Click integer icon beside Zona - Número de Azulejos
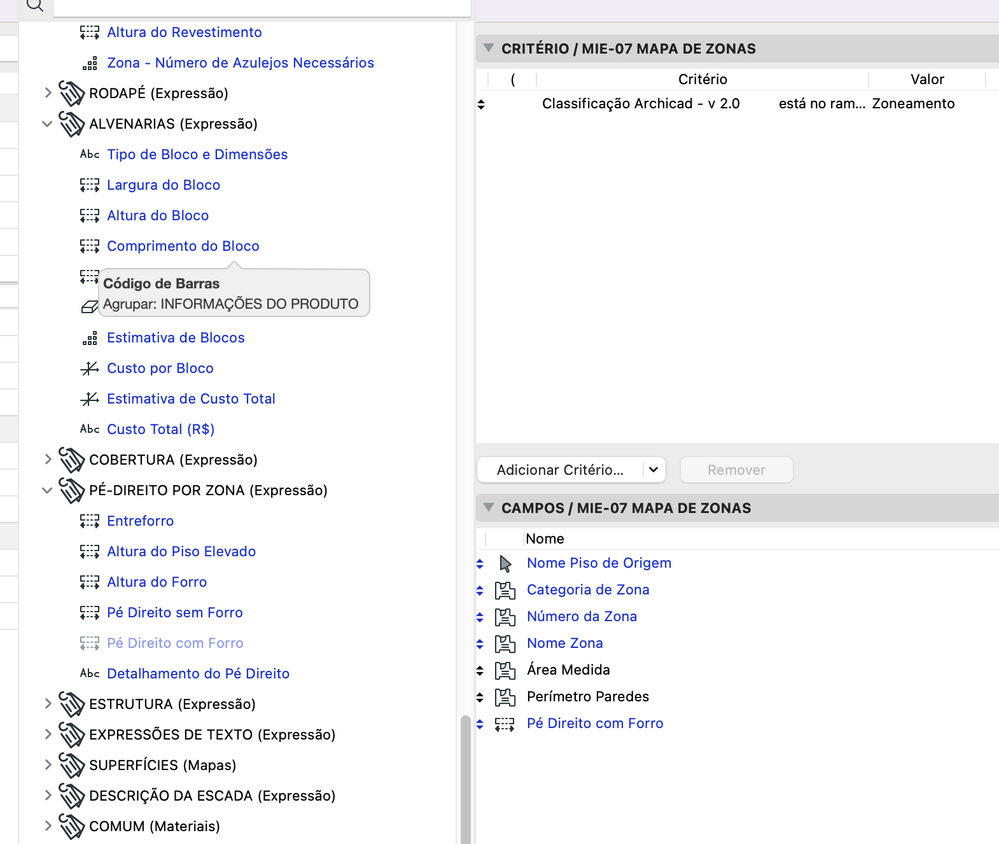Viewport: 999px width, 844px height. click(90, 63)
